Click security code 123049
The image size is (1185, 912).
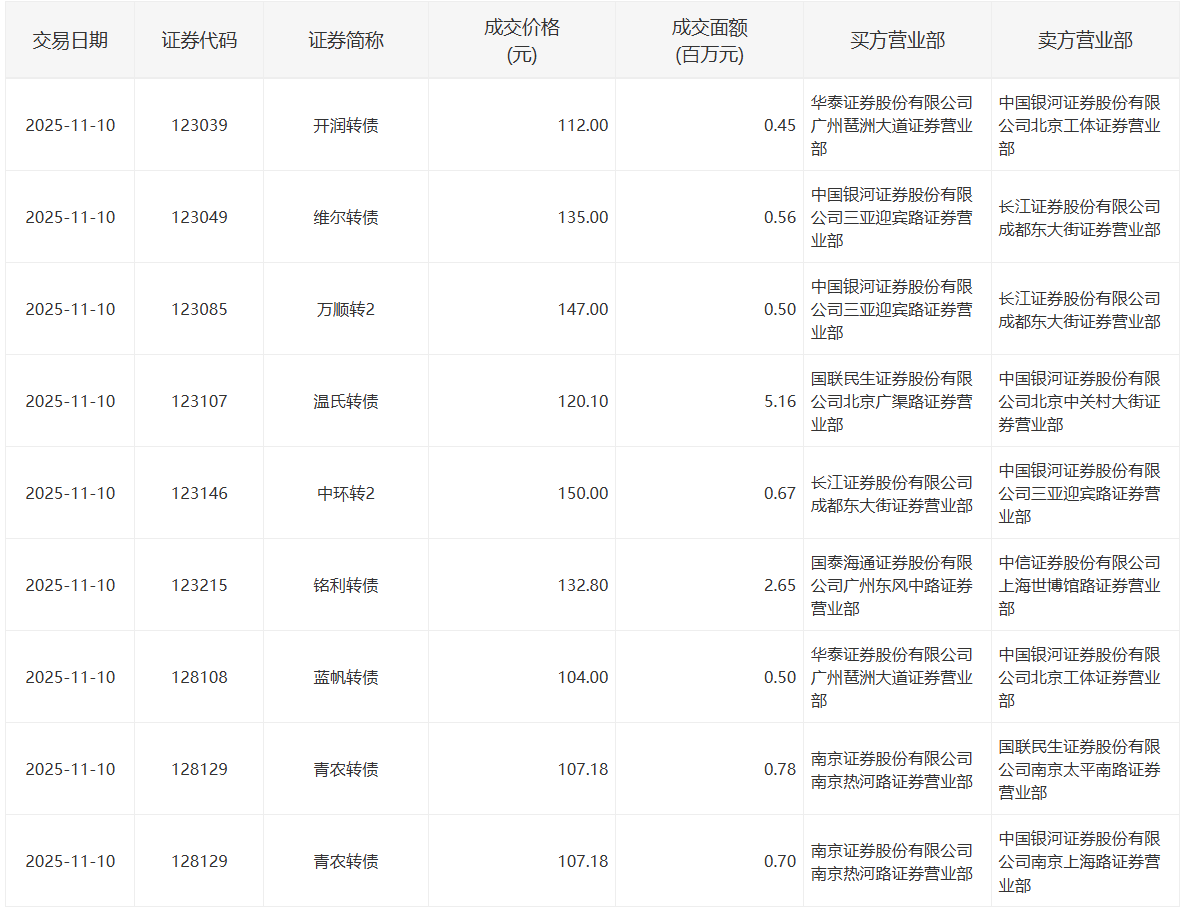pos(199,218)
